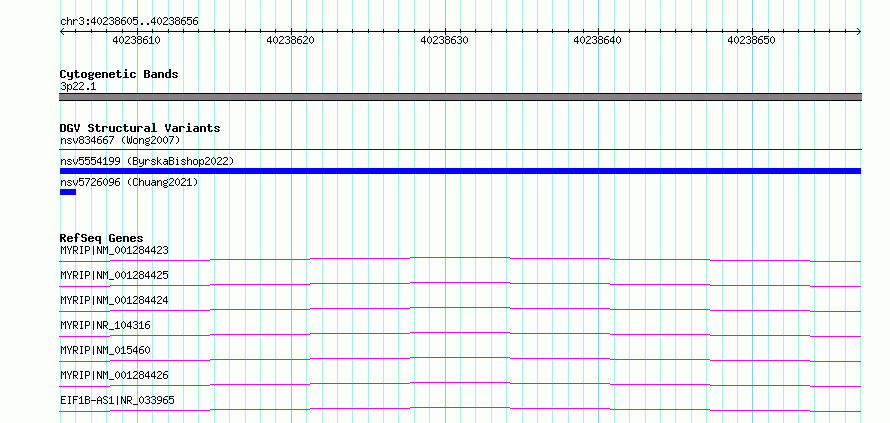Image resolution: width=890 pixels, height=423 pixels.
Task: Select the 3p22.1 band label
Action: (78, 86)
